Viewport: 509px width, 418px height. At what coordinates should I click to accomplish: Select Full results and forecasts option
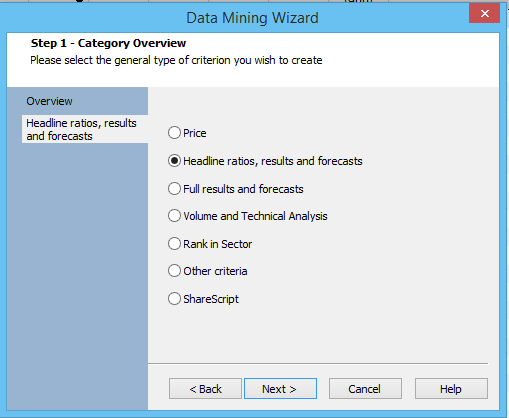click(x=174, y=189)
